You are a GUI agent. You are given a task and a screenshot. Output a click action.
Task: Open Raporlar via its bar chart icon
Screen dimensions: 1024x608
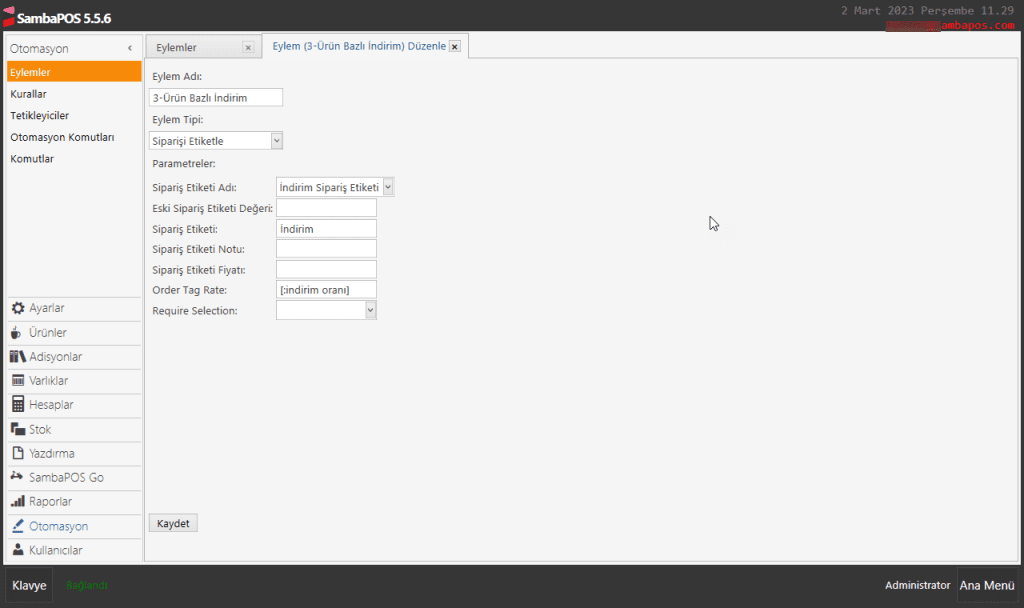tap(18, 501)
